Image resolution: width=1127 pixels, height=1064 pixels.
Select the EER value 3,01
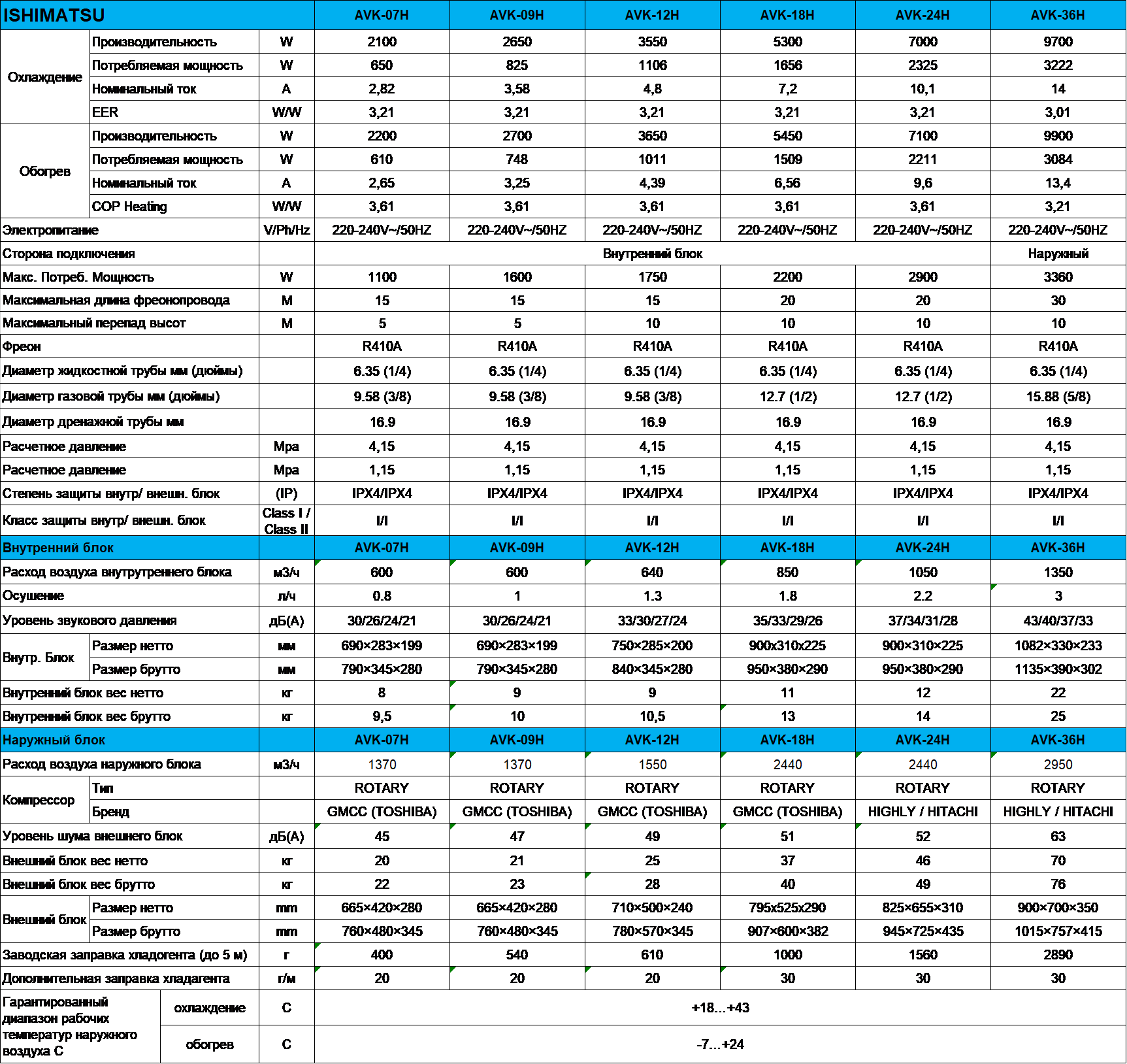[1058, 112]
